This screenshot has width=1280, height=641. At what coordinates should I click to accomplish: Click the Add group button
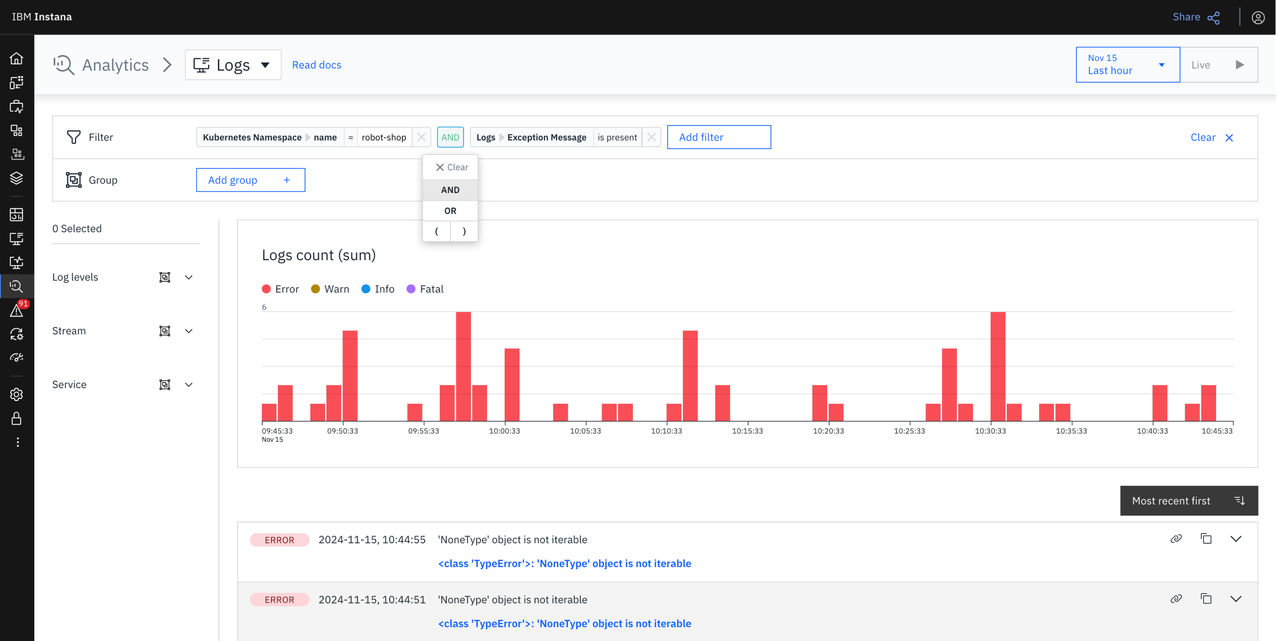tap(250, 180)
